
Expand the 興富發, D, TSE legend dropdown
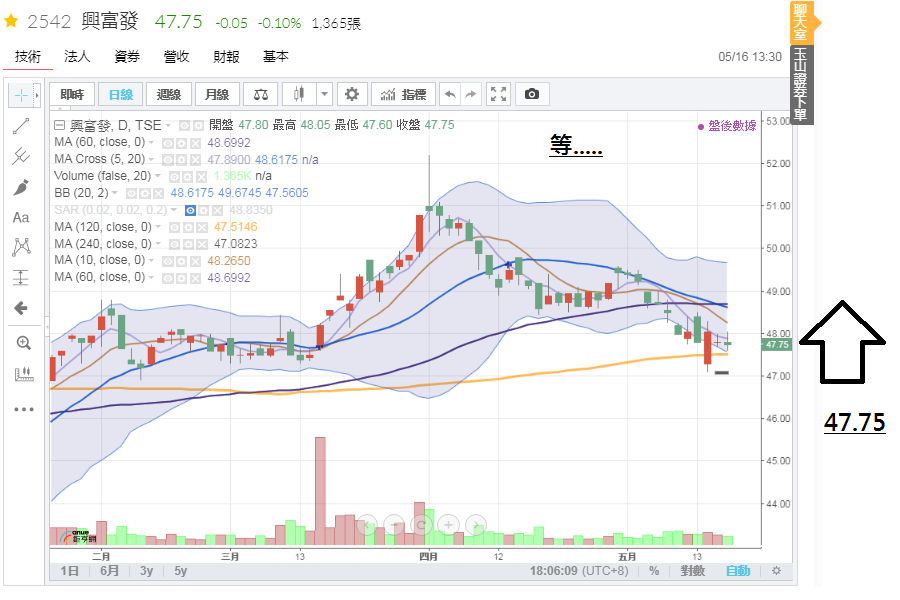click(168, 125)
